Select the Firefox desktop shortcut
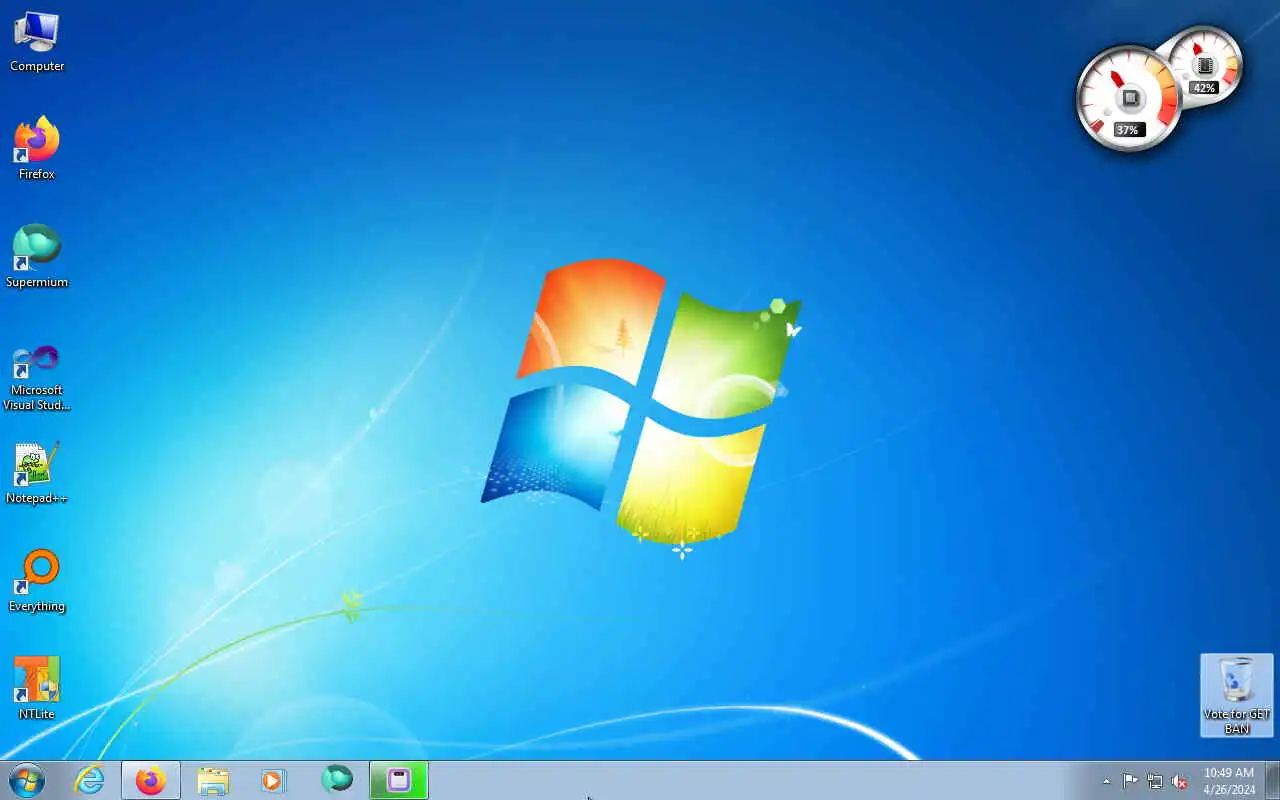Viewport: 1280px width, 800px height. [37, 148]
